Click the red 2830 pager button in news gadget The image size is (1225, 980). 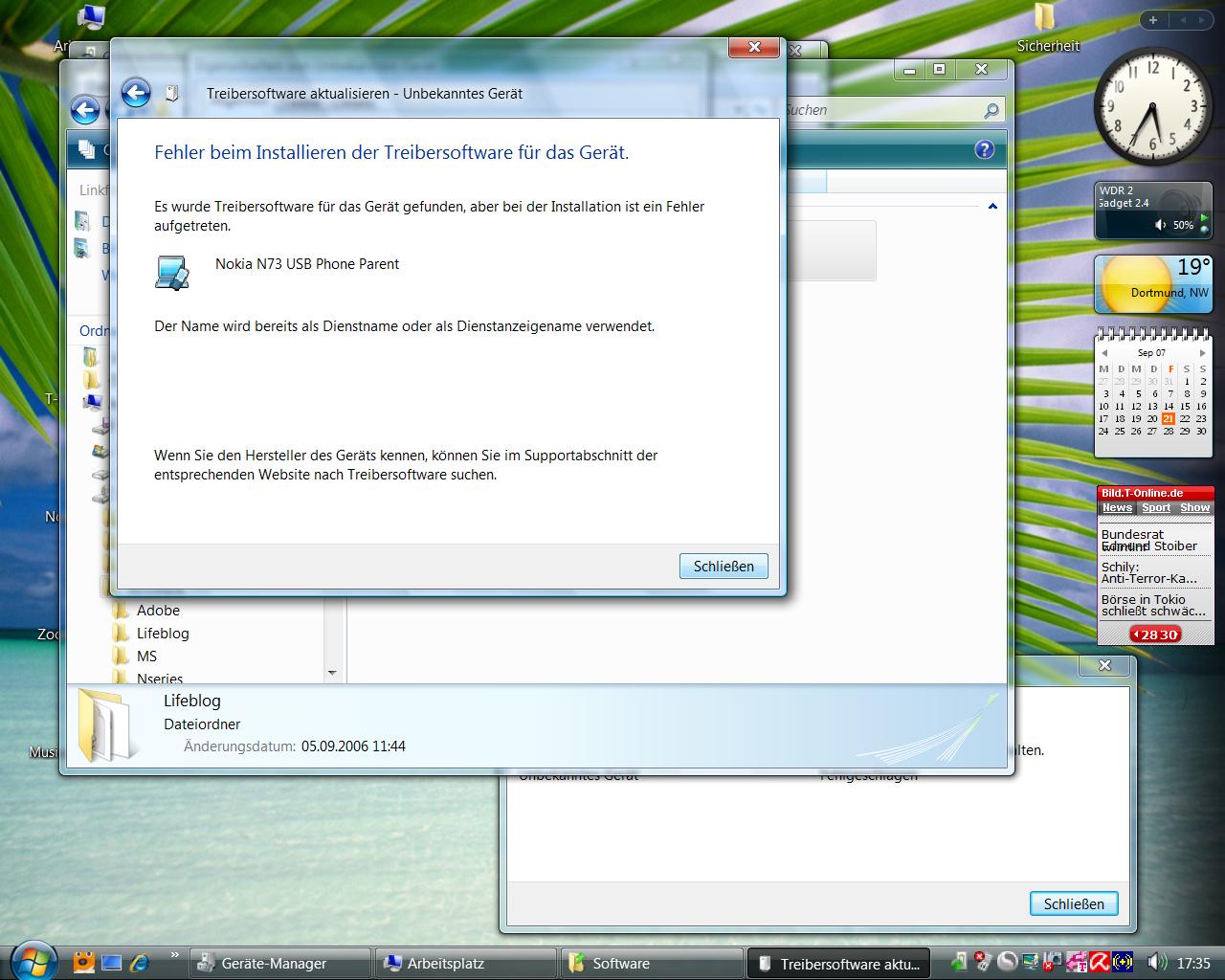(x=1155, y=635)
